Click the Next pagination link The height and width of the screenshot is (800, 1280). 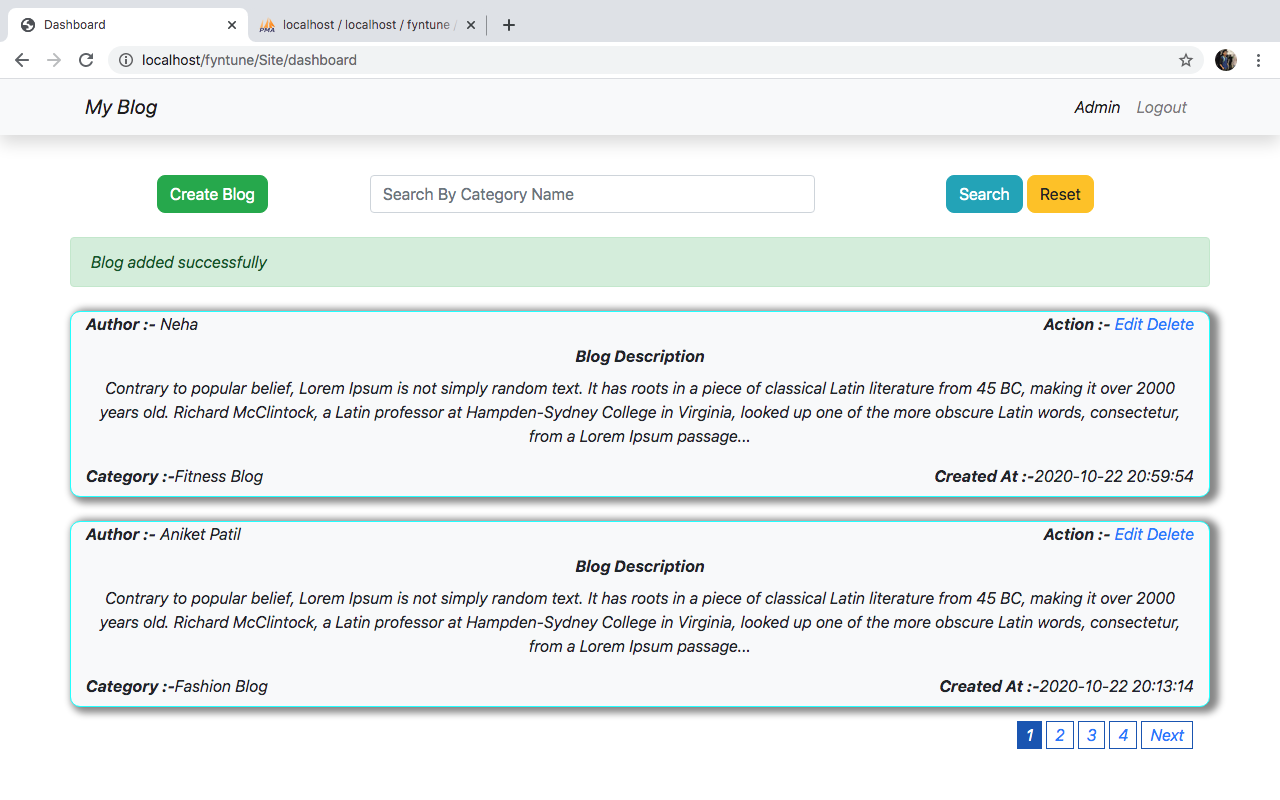1166,736
